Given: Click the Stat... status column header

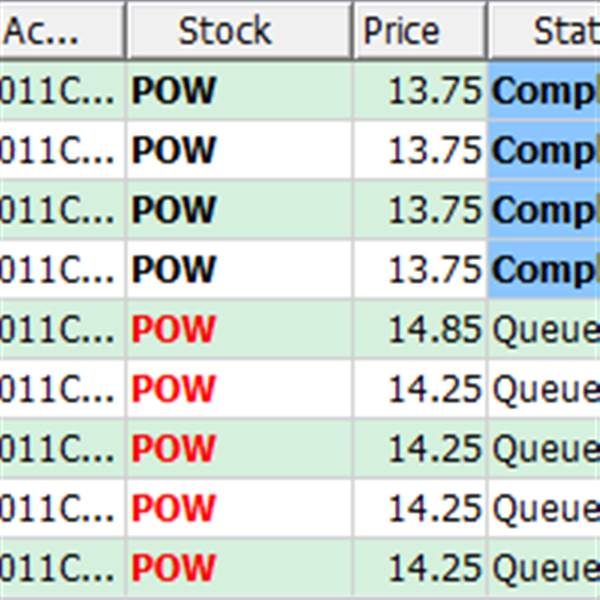Looking at the screenshot, I should [544, 30].
